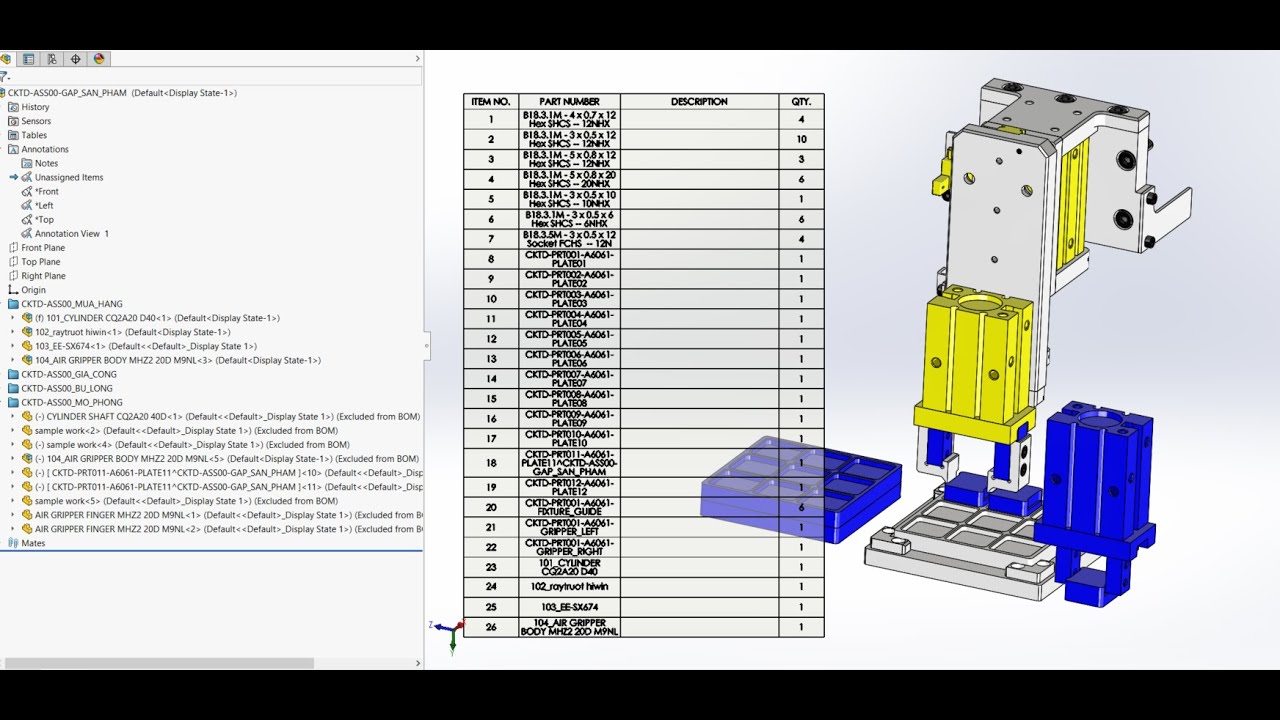Image resolution: width=1280 pixels, height=720 pixels.
Task: Click the *Front annotation view icon
Action: point(27,191)
